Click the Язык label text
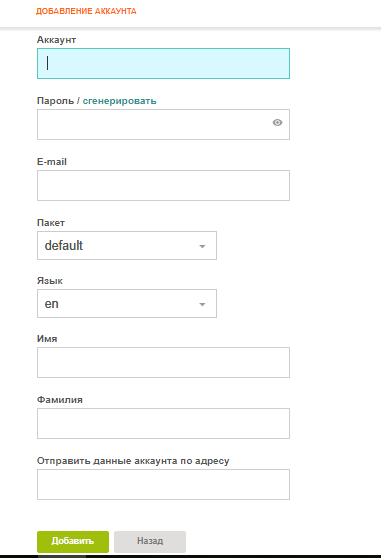The image size is (381, 558). [50, 281]
